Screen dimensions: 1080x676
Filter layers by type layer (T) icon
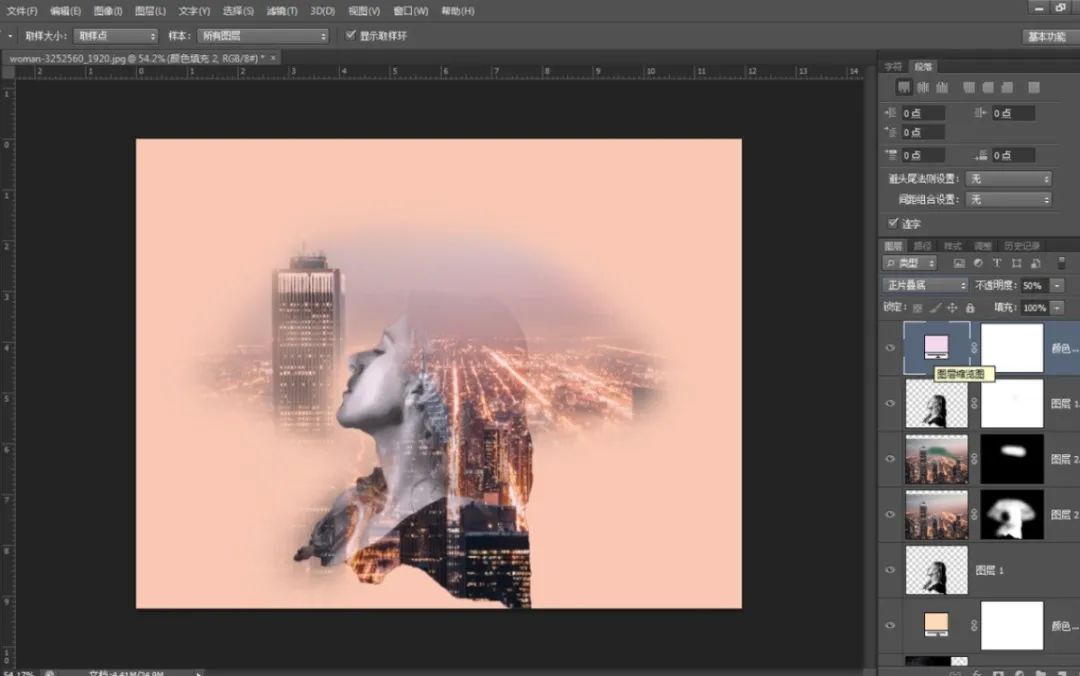pos(997,263)
